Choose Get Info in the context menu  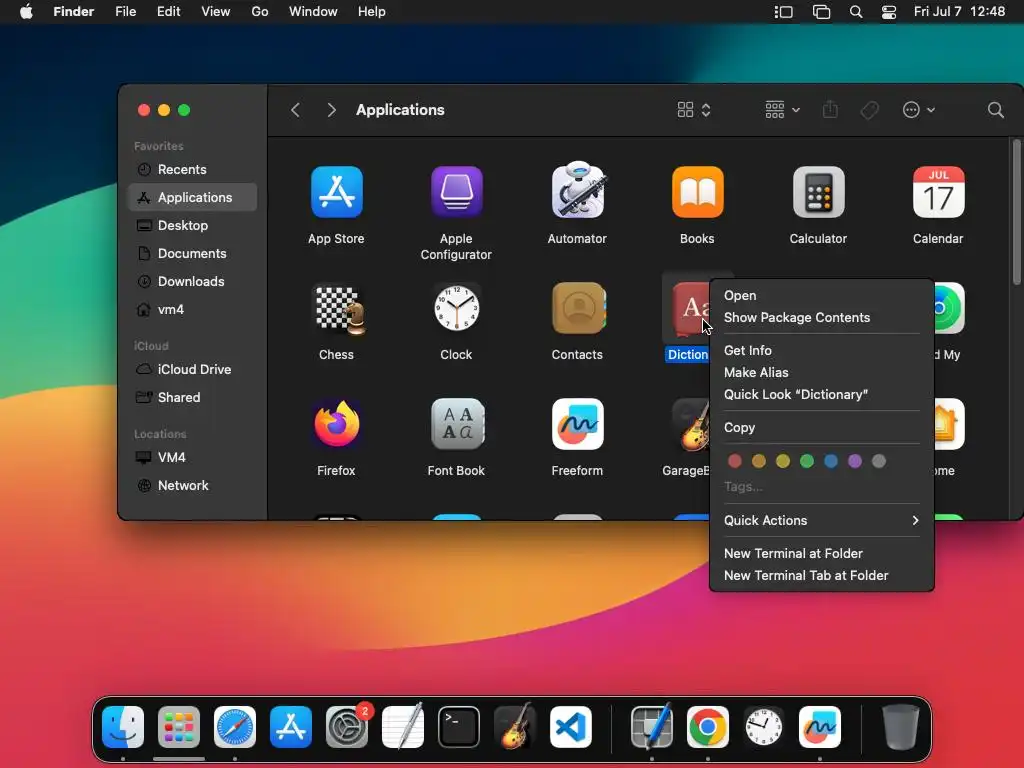[x=822, y=350]
